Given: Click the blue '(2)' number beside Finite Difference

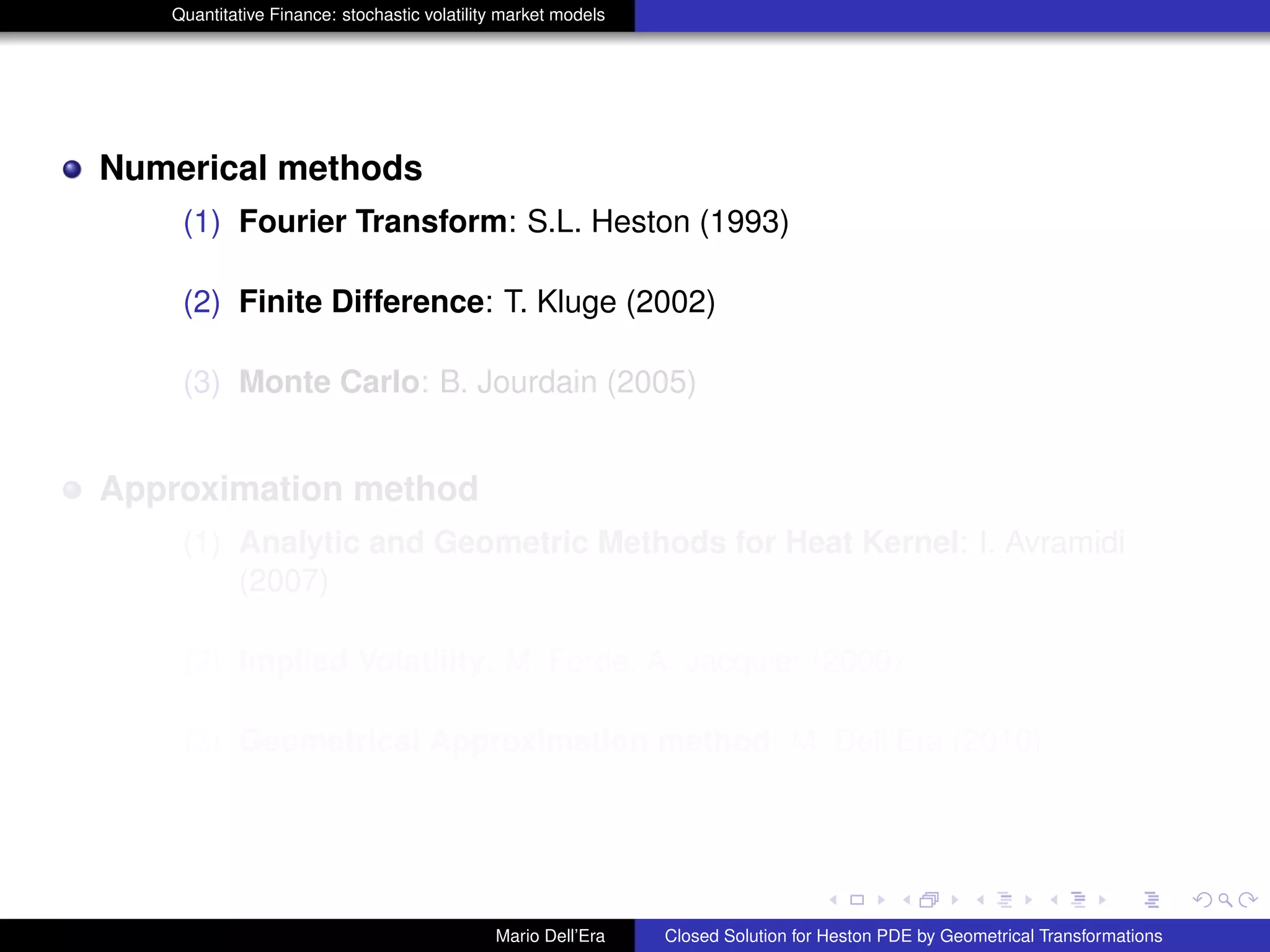Looking at the screenshot, I should pyautogui.click(x=202, y=302).
